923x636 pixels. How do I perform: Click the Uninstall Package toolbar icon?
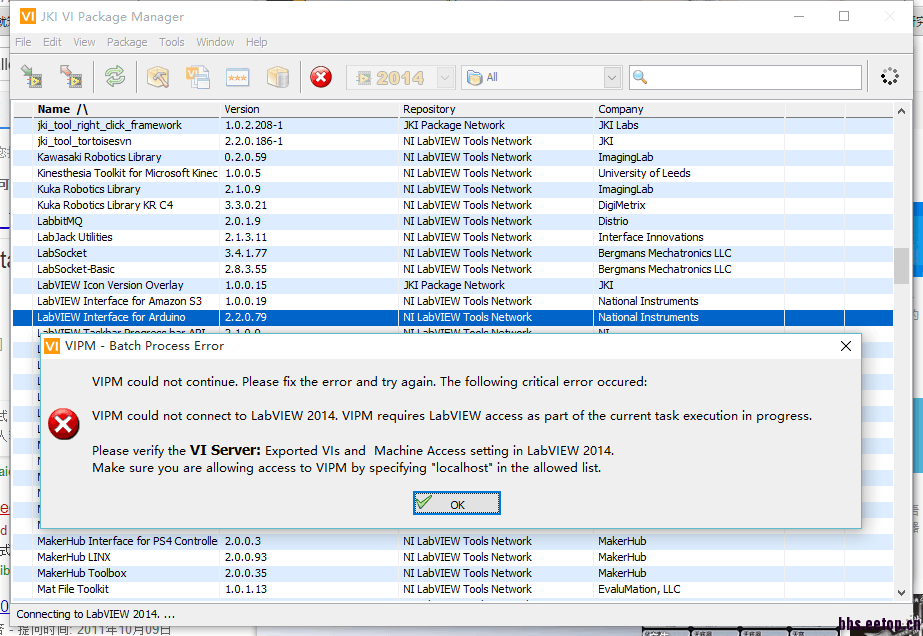click(x=71, y=77)
